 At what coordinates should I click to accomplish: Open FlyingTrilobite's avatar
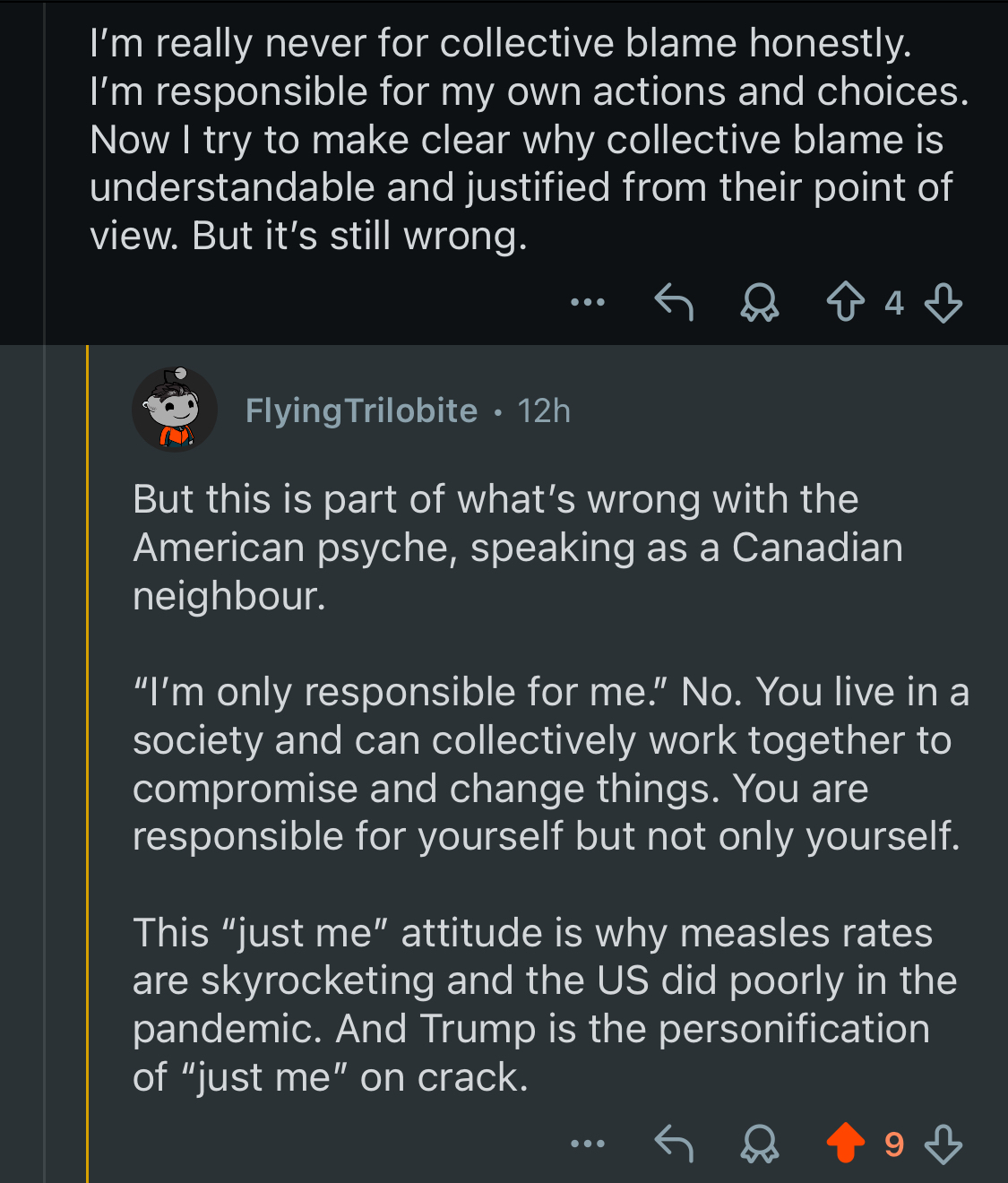175,410
